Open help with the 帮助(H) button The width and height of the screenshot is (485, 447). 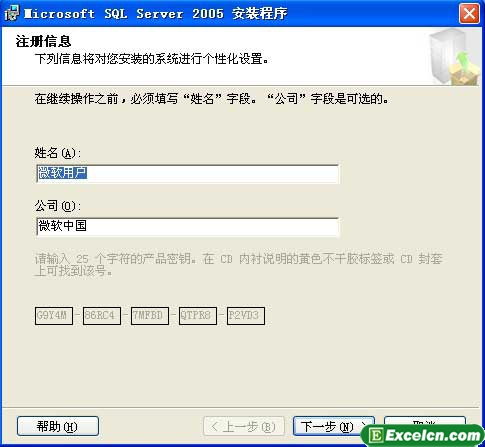tap(58, 426)
